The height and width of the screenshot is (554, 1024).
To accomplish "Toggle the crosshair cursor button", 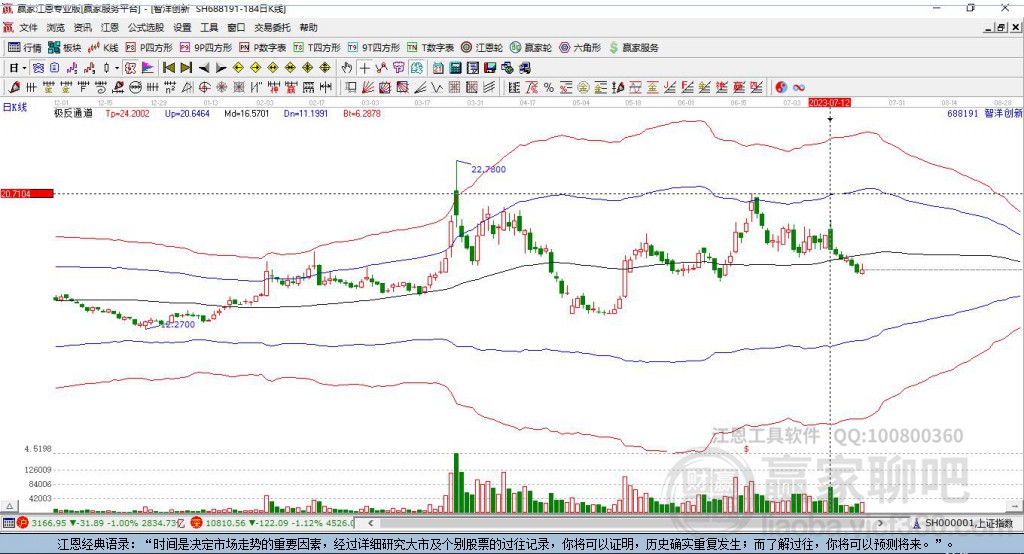I will click(x=364, y=68).
